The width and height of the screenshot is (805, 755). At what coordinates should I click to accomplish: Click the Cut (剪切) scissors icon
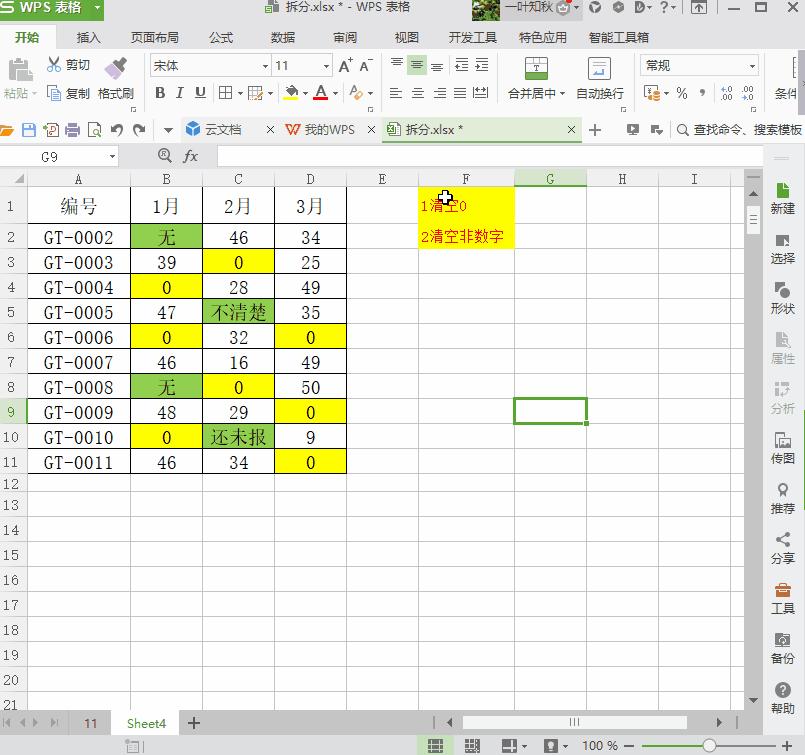click(x=54, y=65)
